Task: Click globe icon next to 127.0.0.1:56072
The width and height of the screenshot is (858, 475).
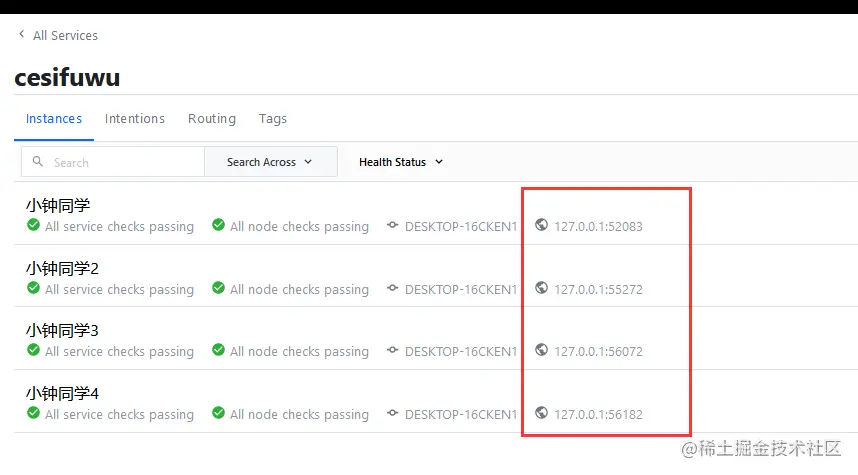Action: [x=541, y=350]
